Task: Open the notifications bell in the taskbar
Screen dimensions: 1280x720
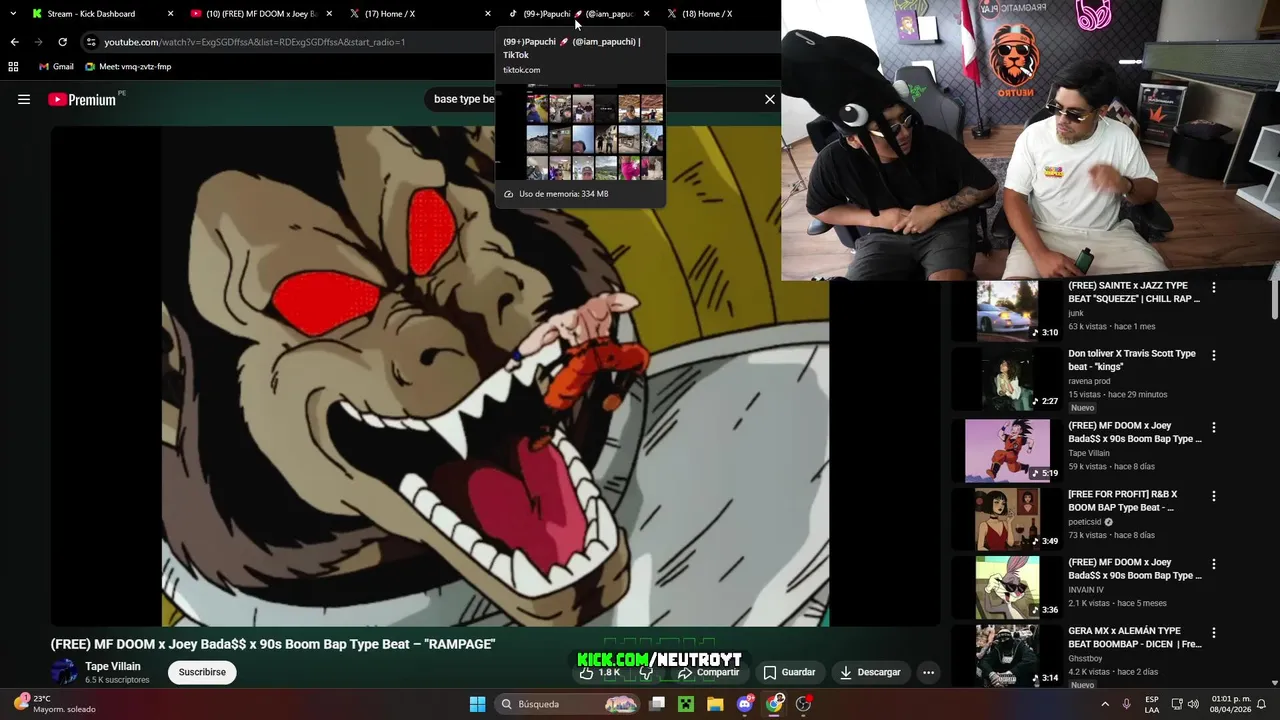Action: pyautogui.click(x=1261, y=704)
